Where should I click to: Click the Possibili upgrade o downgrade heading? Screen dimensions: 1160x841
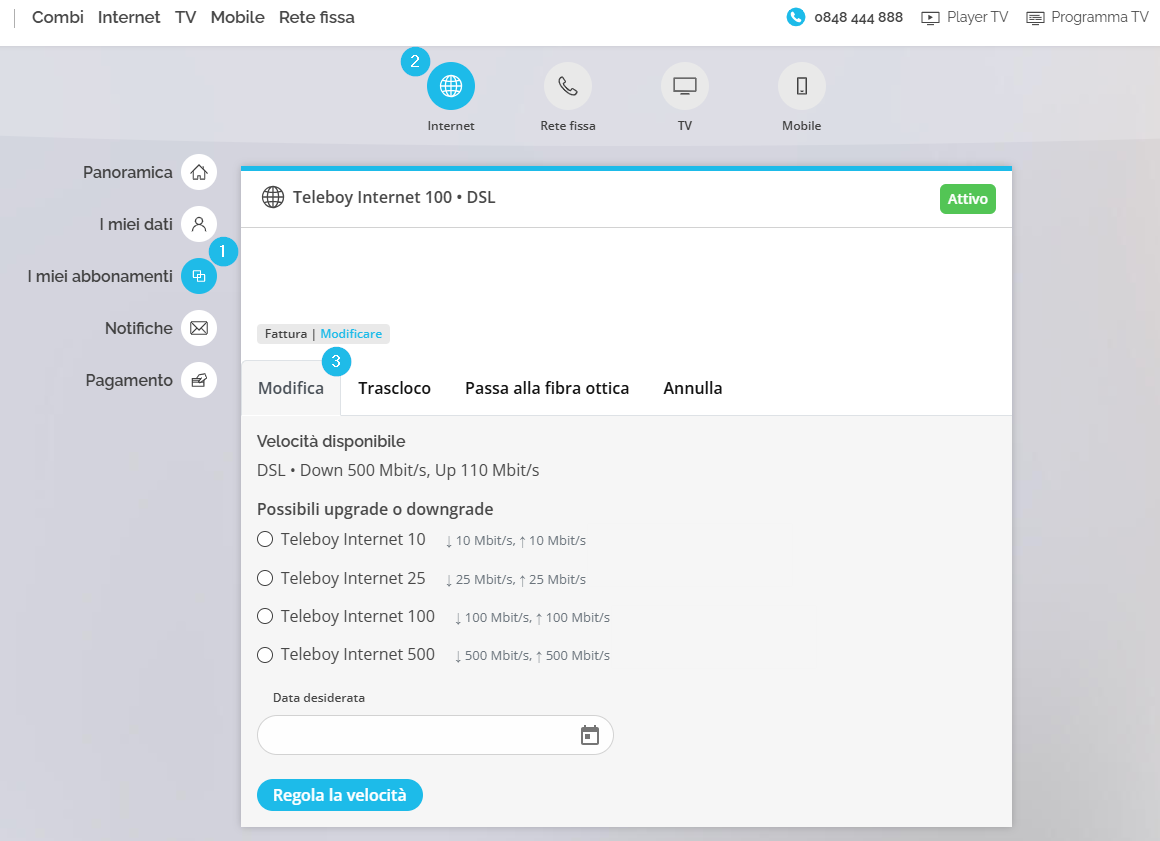click(375, 509)
